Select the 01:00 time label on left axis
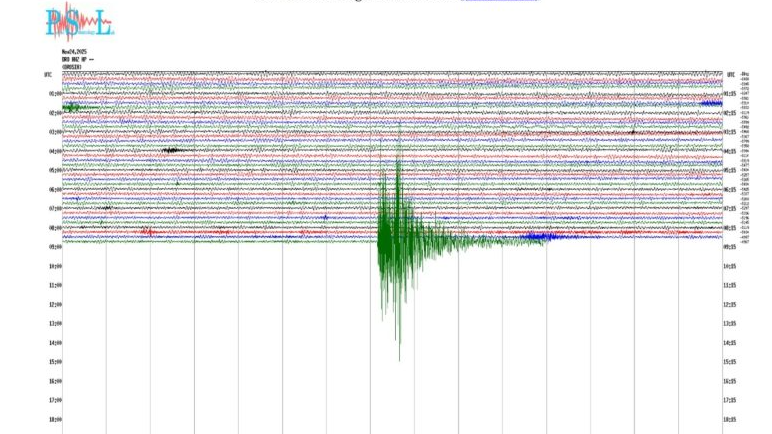 click(55, 94)
